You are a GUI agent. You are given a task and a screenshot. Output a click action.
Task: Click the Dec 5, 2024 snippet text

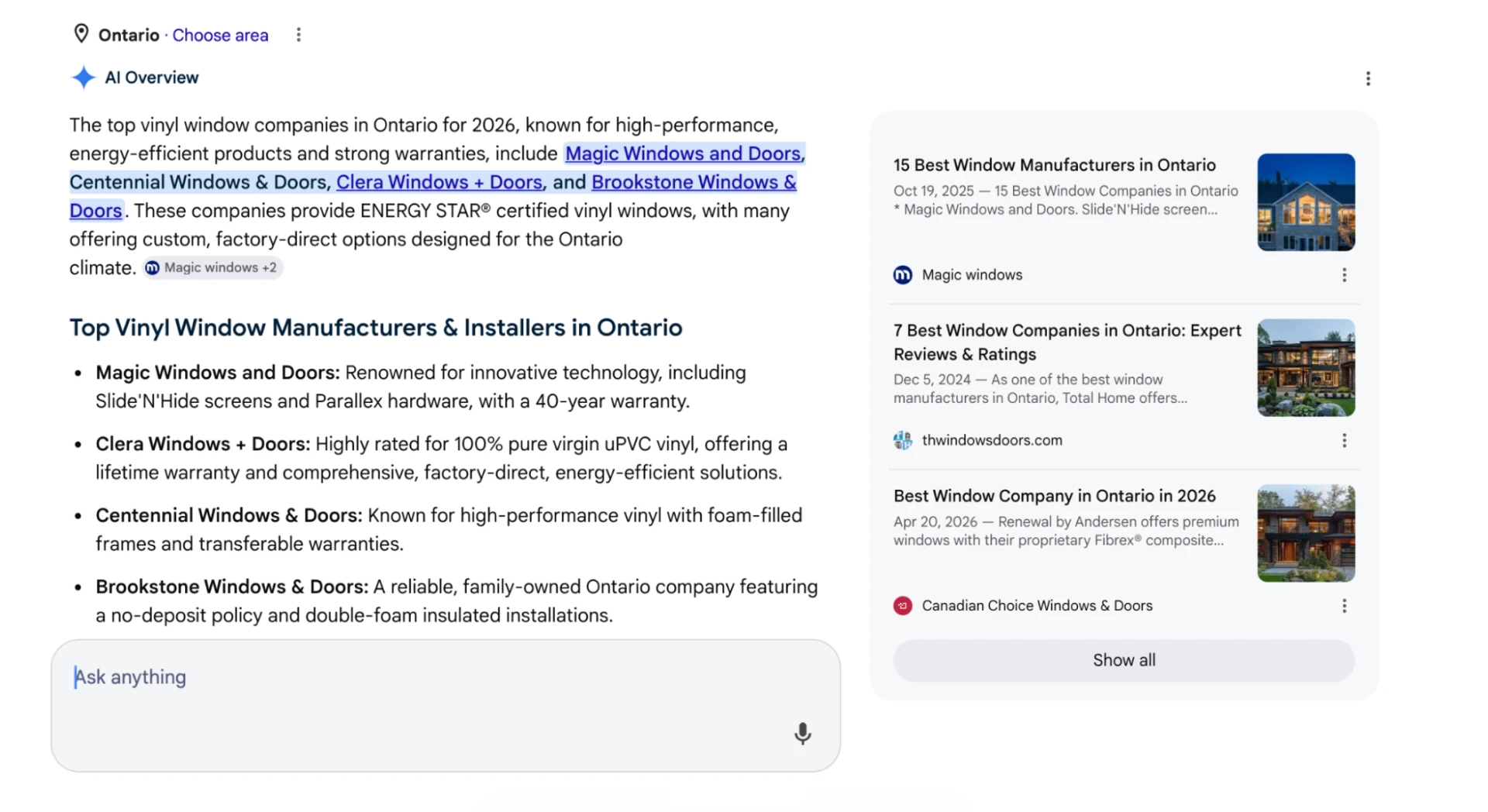(x=1040, y=389)
